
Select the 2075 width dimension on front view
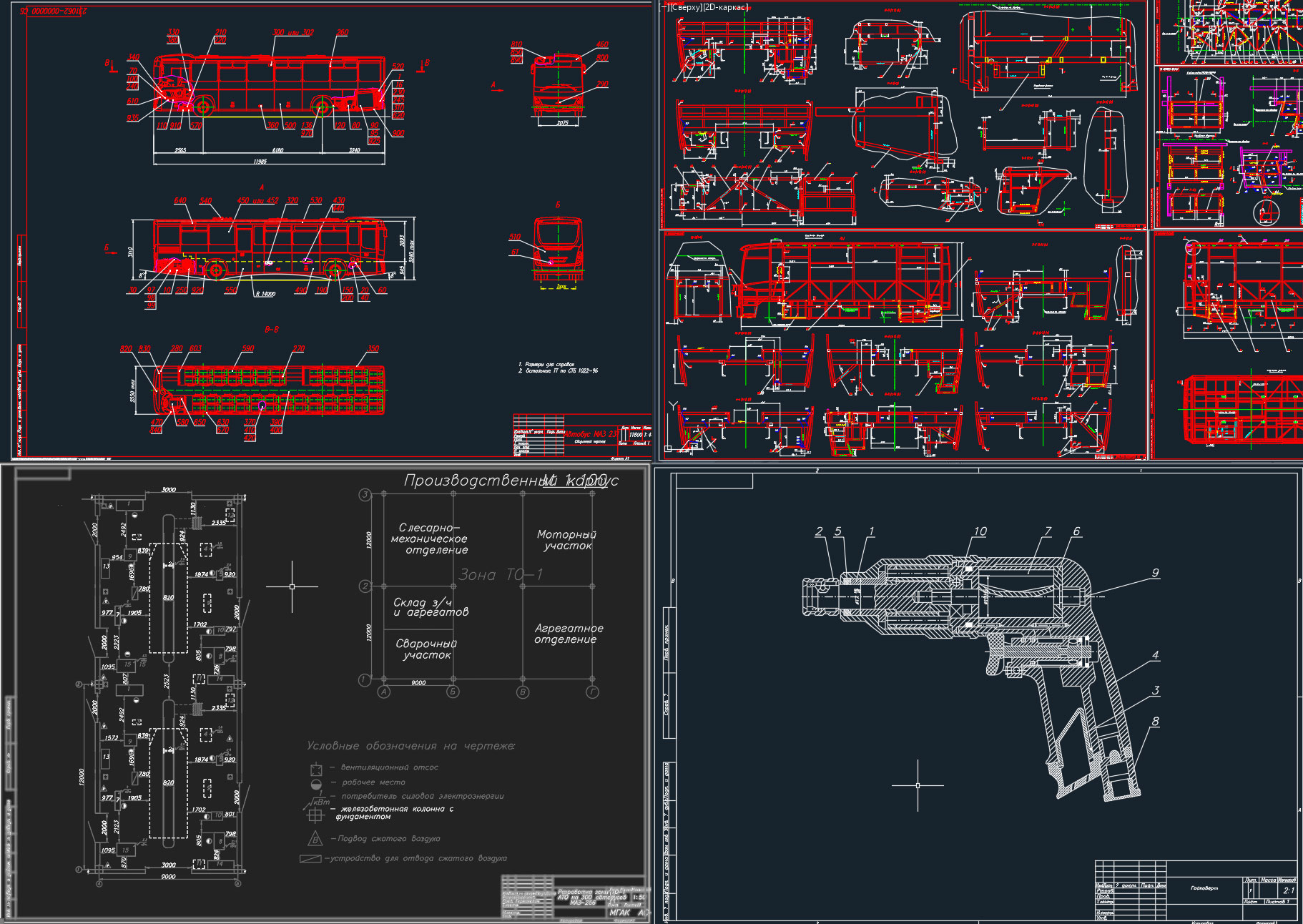coord(562,123)
